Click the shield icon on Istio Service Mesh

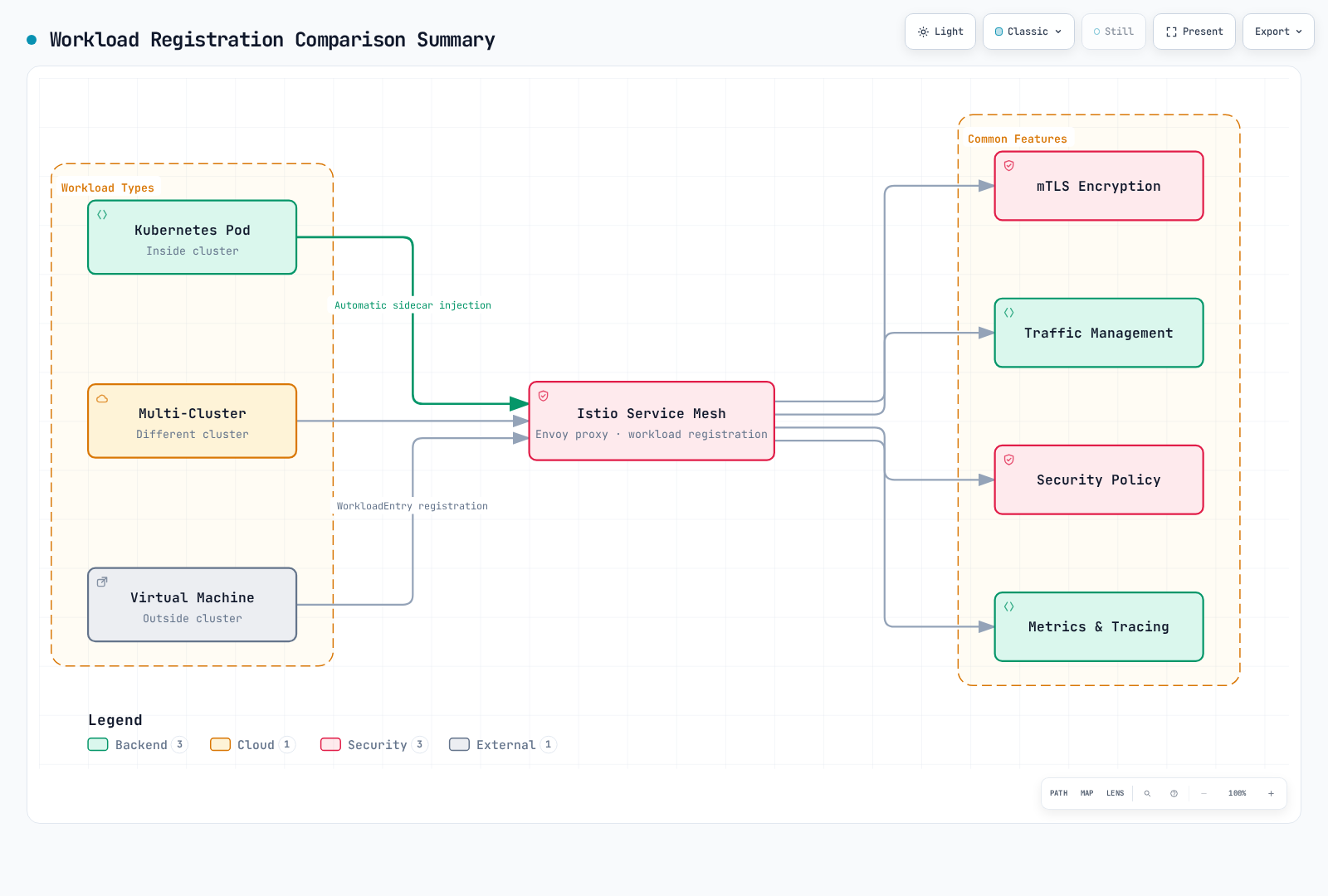click(x=544, y=396)
